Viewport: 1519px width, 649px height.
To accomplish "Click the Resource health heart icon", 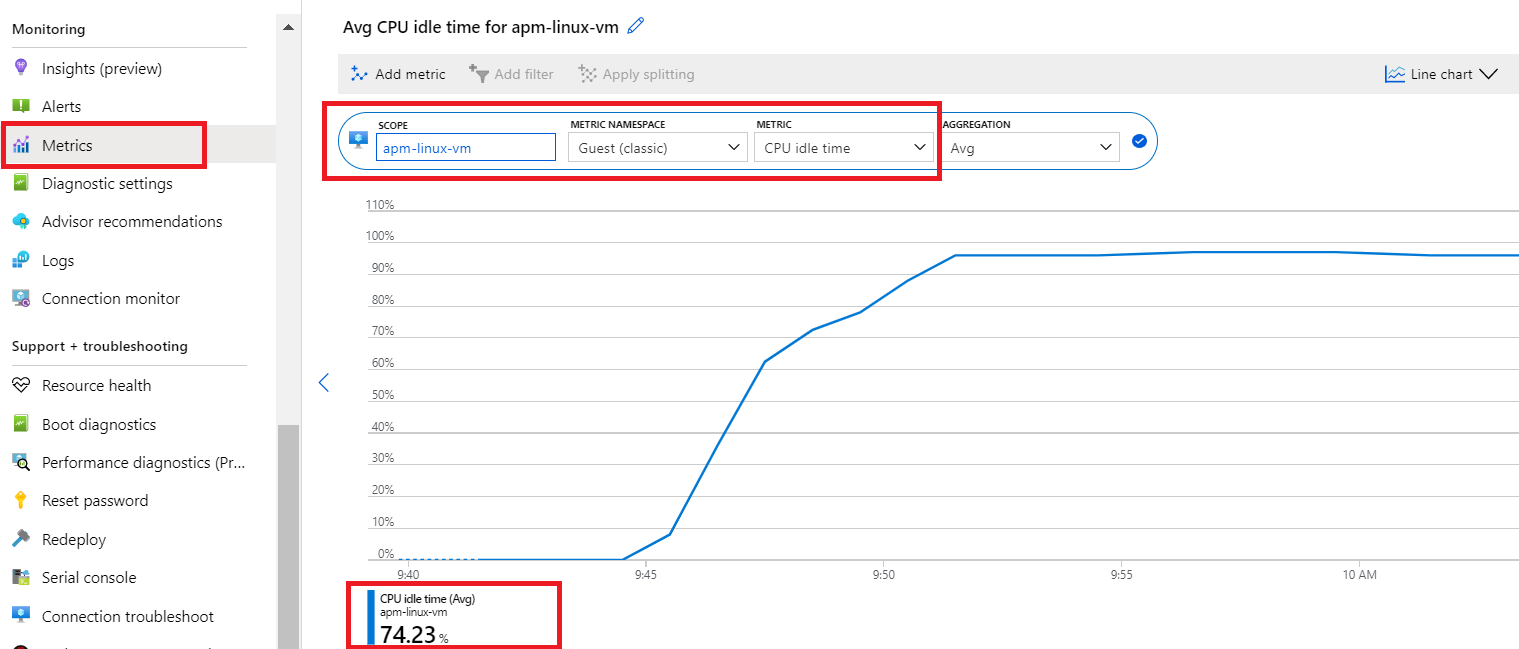I will [x=21, y=385].
